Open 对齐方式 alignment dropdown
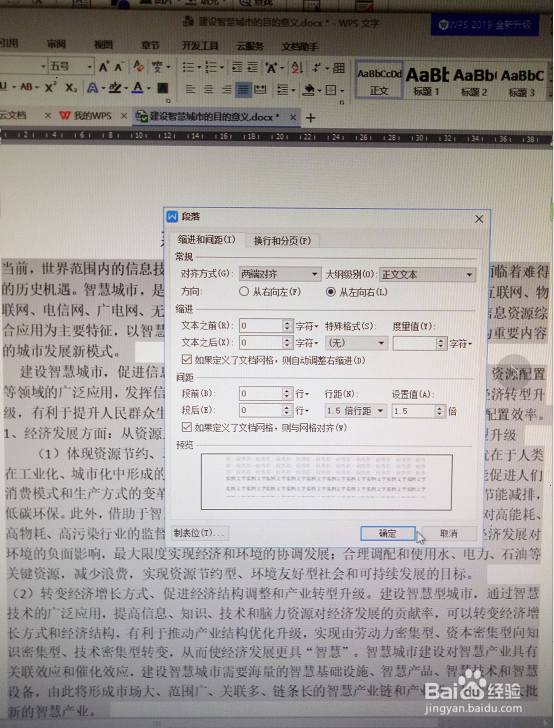 (x=280, y=274)
